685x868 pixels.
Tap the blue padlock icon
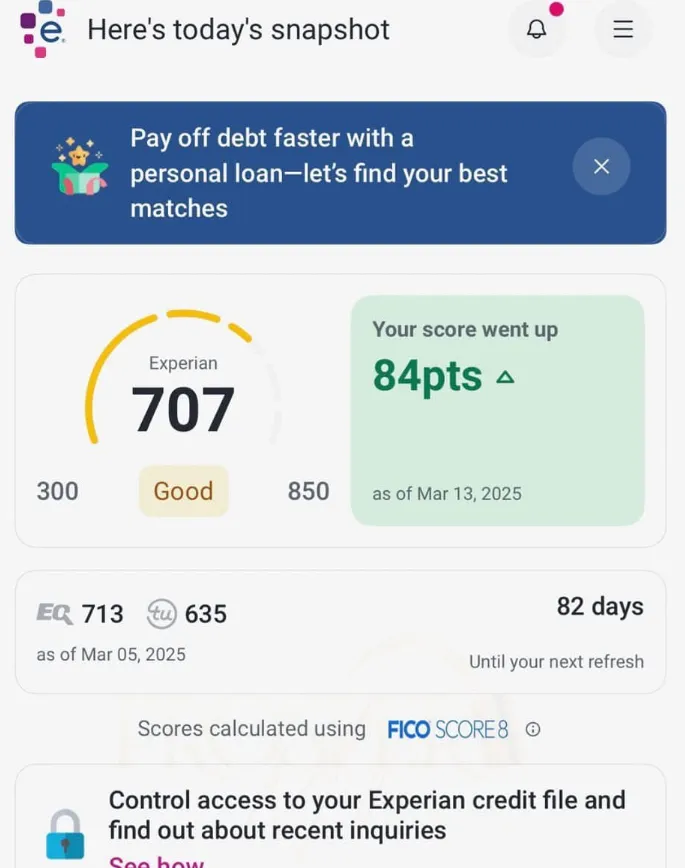[65, 834]
